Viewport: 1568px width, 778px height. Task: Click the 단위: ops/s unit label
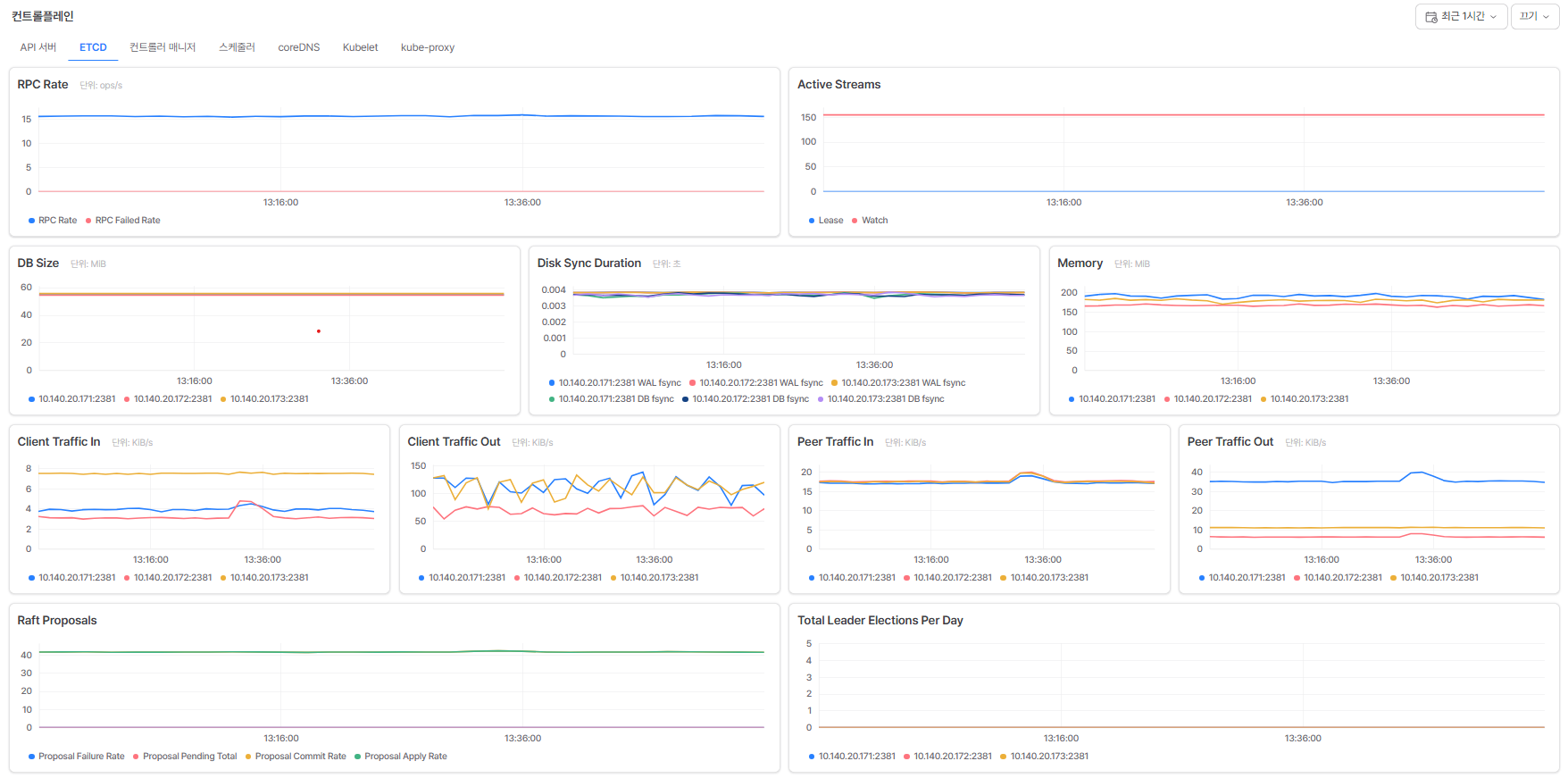pyautogui.click(x=101, y=86)
